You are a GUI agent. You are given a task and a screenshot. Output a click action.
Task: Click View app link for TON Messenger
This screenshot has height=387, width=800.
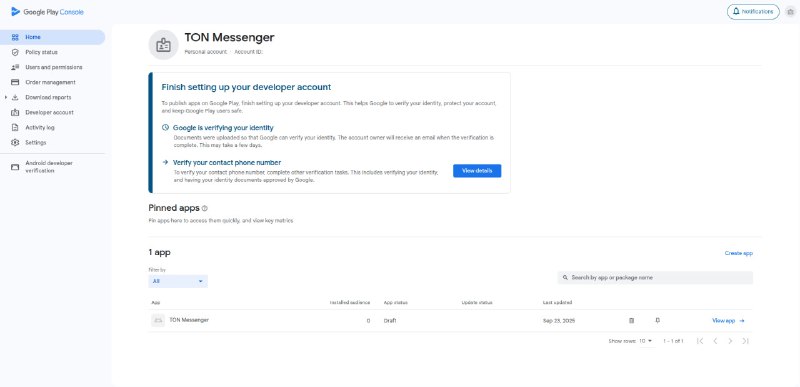pos(728,321)
